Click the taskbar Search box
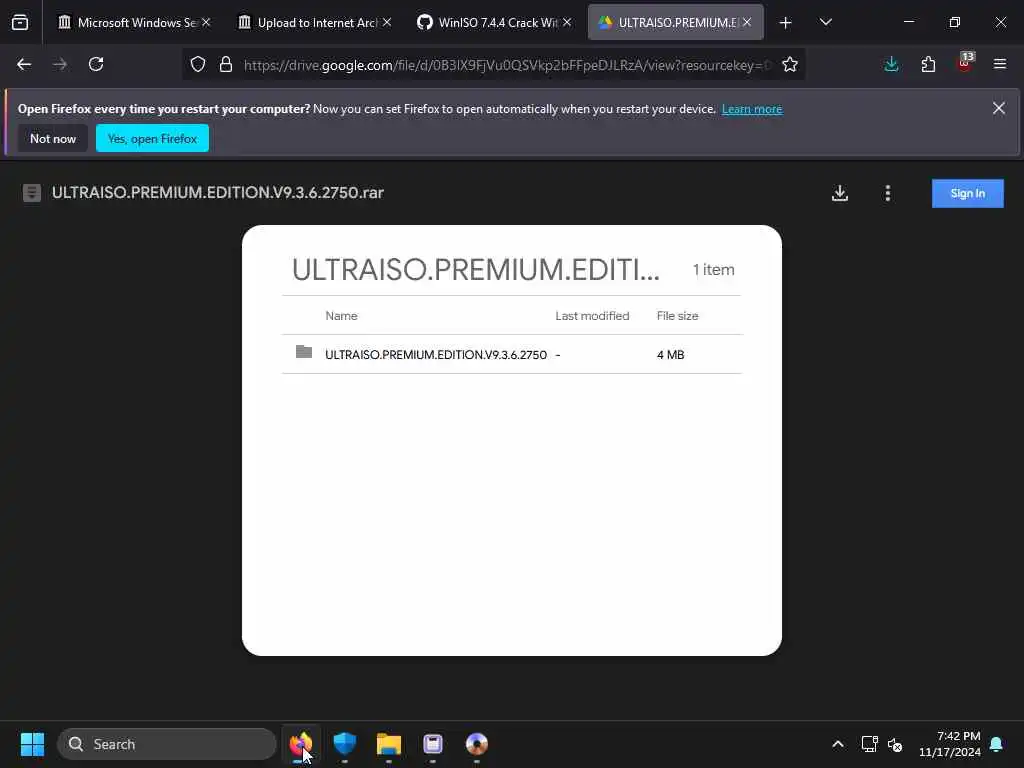This screenshot has height=768, width=1024. pos(167,744)
